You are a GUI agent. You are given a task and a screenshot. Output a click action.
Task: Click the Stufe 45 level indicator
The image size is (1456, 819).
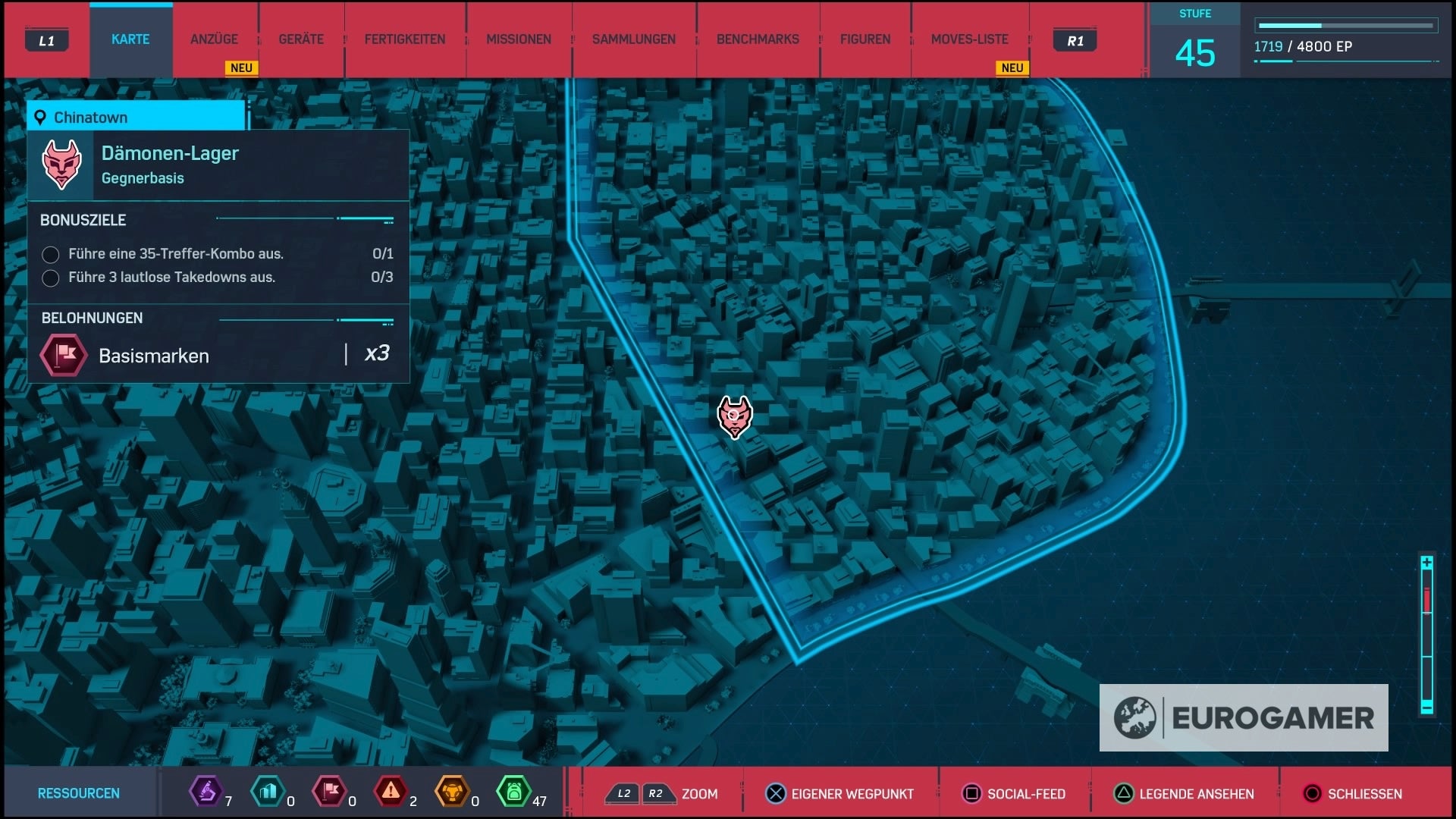(x=1195, y=41)
